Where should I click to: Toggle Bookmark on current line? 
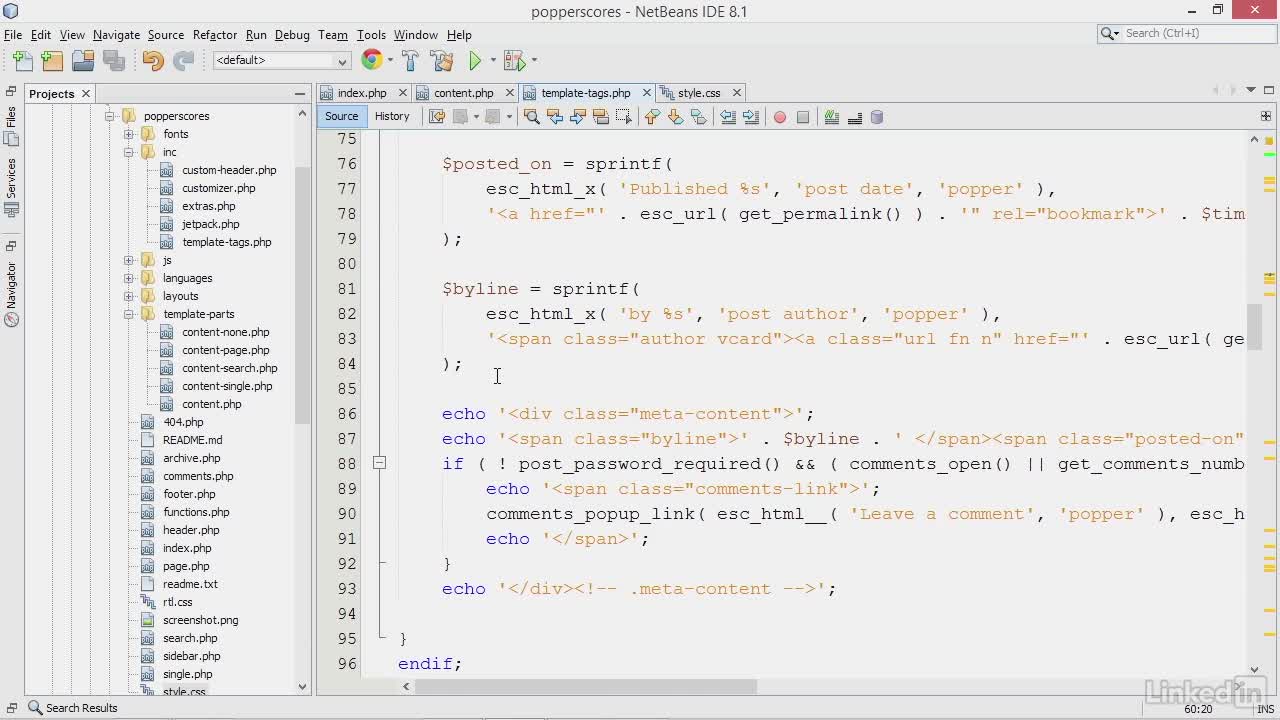699,117
